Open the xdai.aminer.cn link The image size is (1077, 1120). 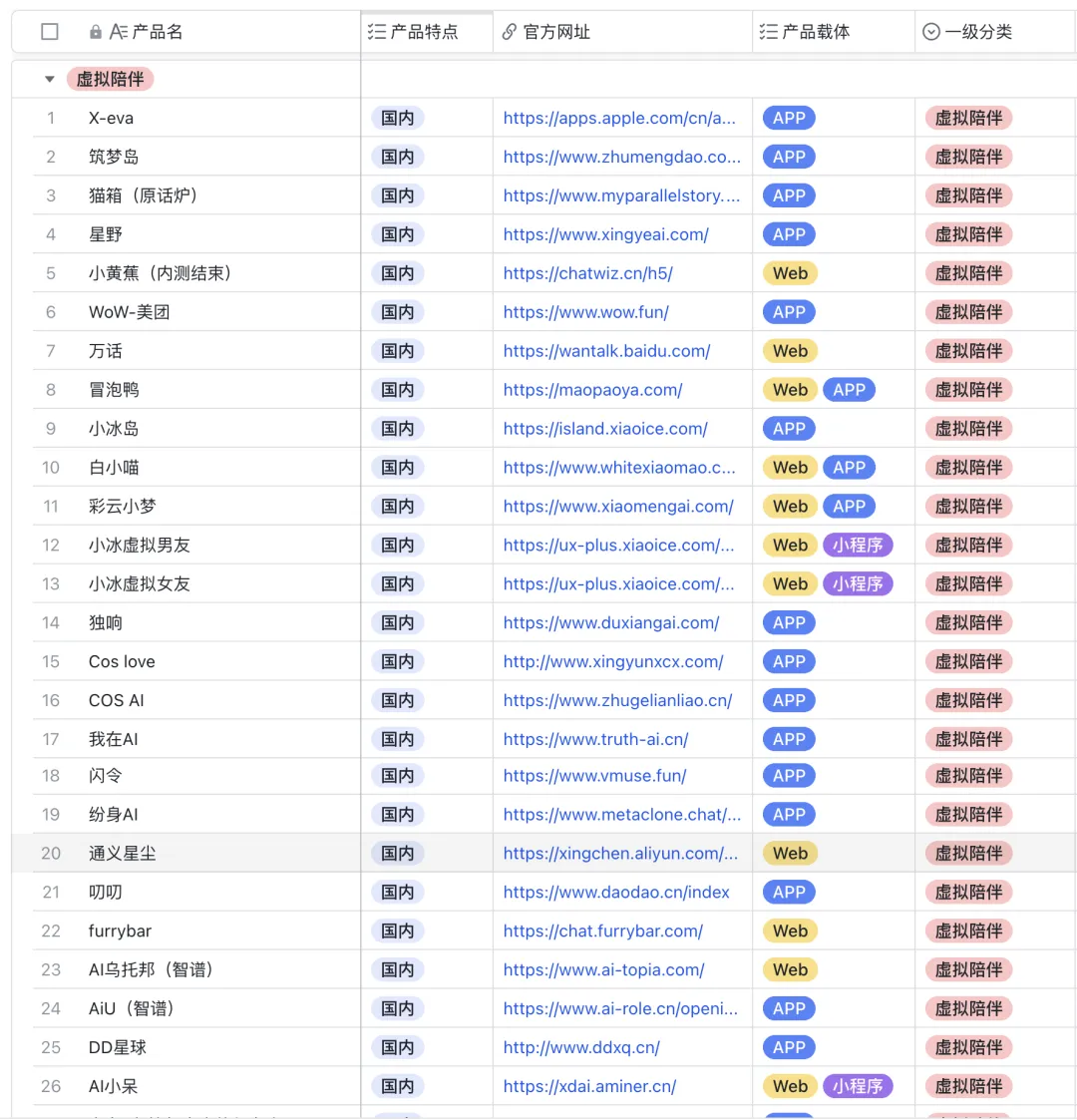pyautogui.click(x=589, y=1086)
